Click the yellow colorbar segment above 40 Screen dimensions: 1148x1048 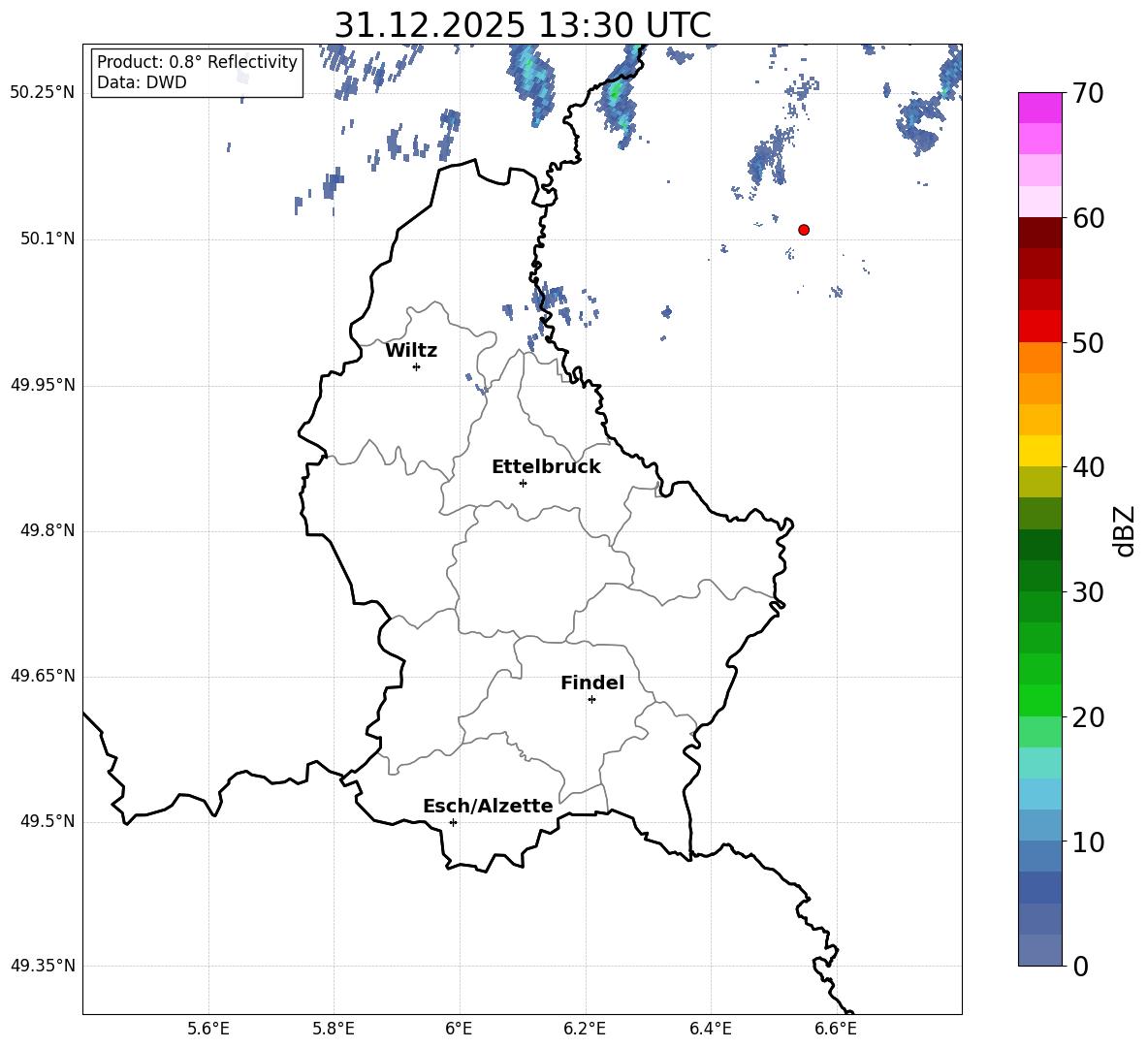pyautogui.click(x=1039, y=451)
